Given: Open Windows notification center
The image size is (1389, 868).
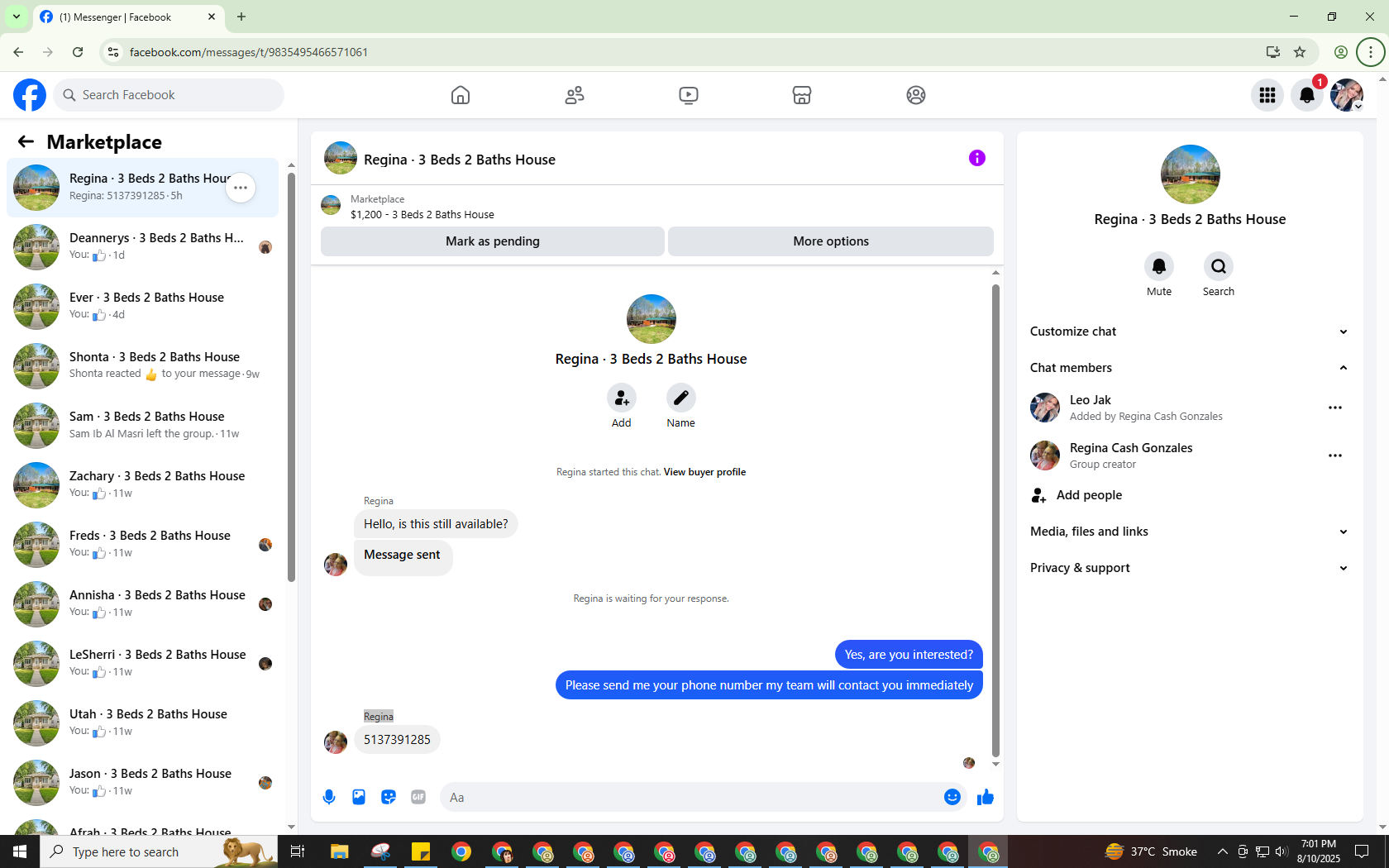Looking at the screenshot, I should point(1362,851).
